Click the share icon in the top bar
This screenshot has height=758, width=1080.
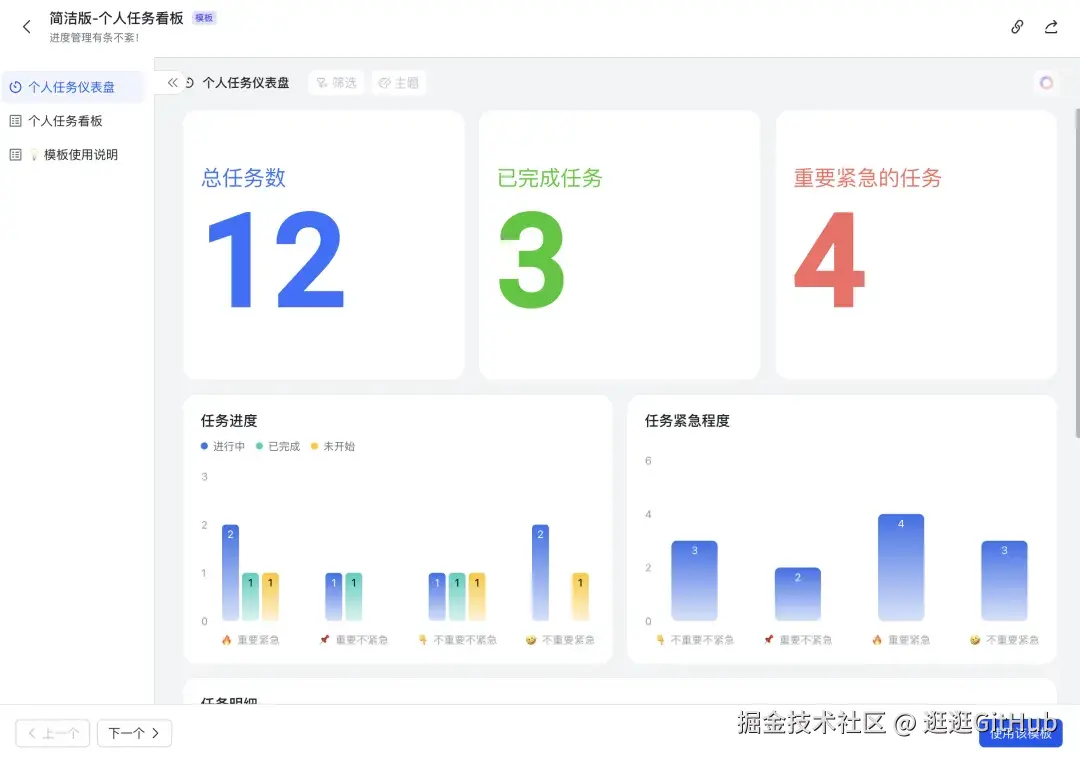(x=1051, y=28)
